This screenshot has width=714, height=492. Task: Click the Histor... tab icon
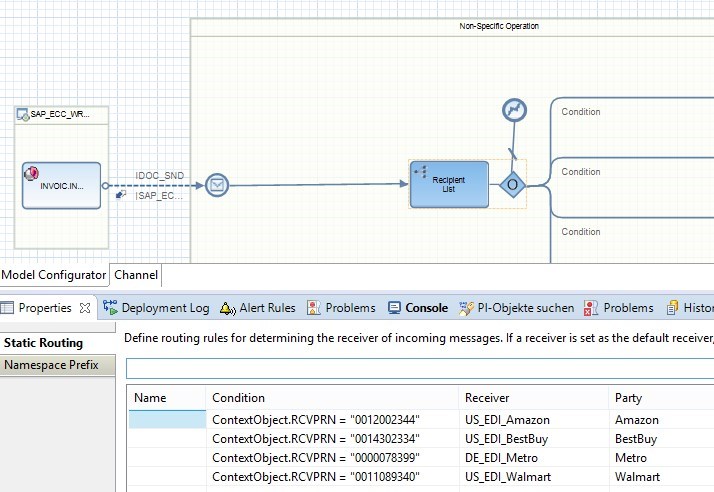672,308
